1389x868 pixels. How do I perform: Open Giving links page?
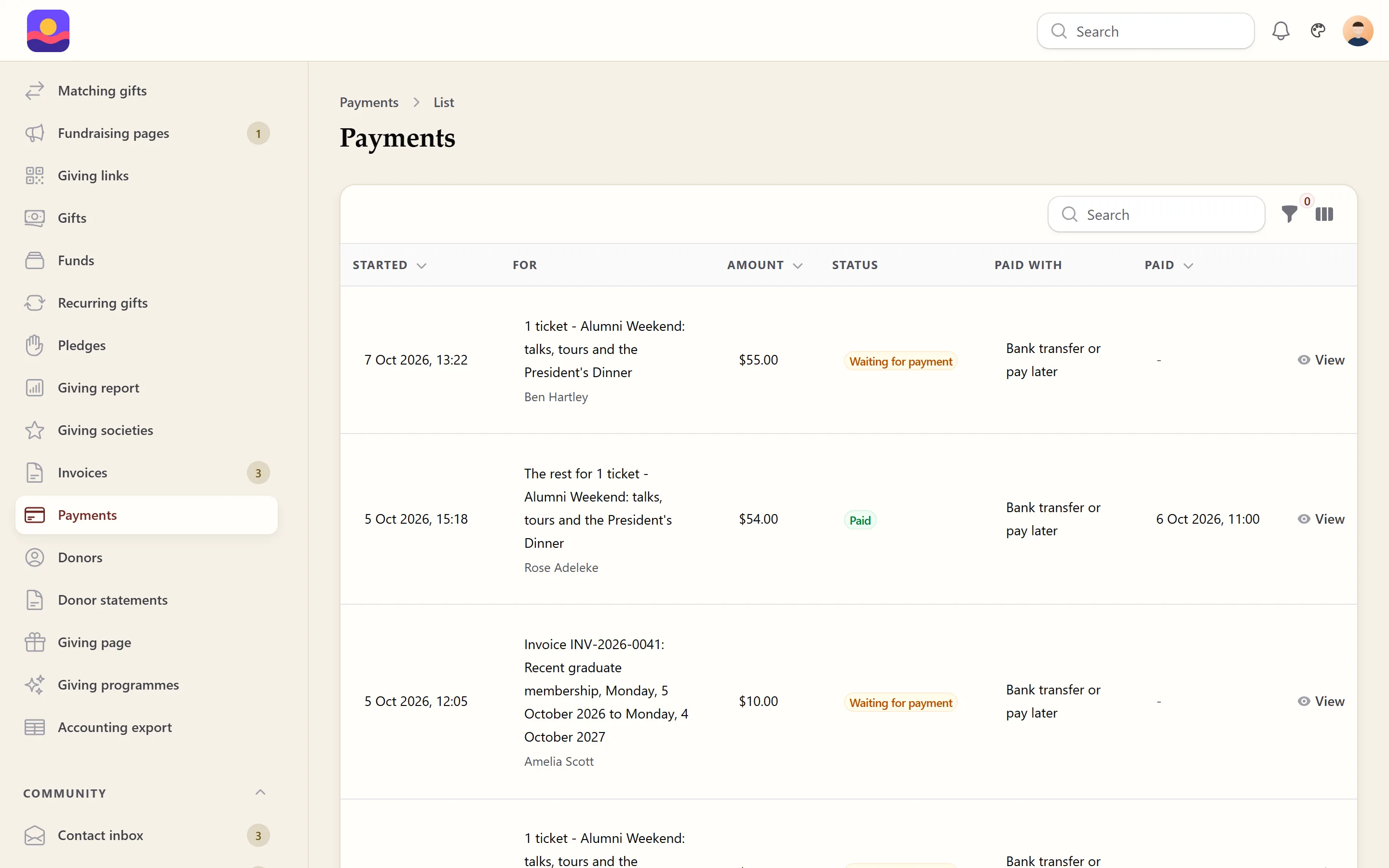point(146,176)
